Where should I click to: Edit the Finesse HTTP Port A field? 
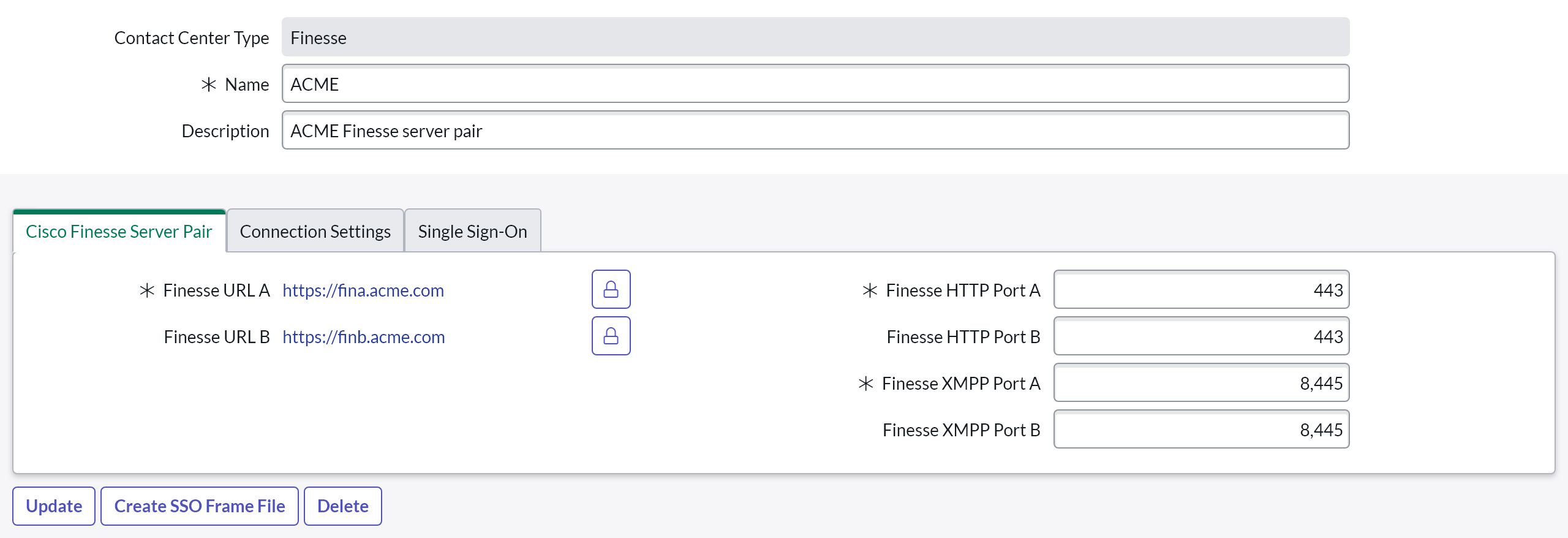coord(1200,290)
